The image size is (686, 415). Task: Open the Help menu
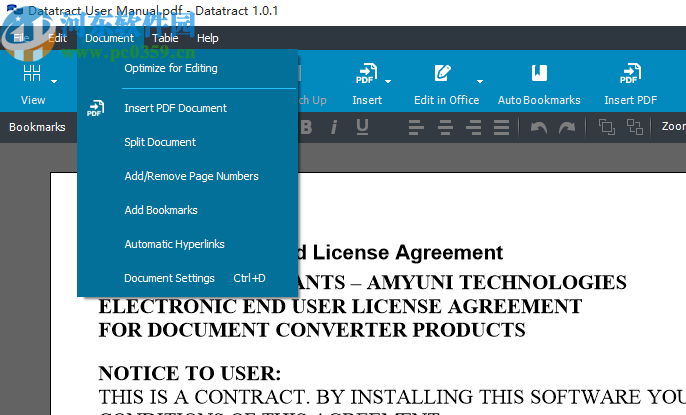[x=207, y=38]
